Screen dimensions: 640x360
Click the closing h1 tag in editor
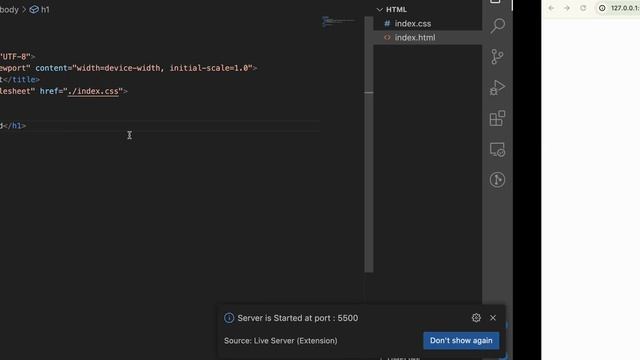15,126
